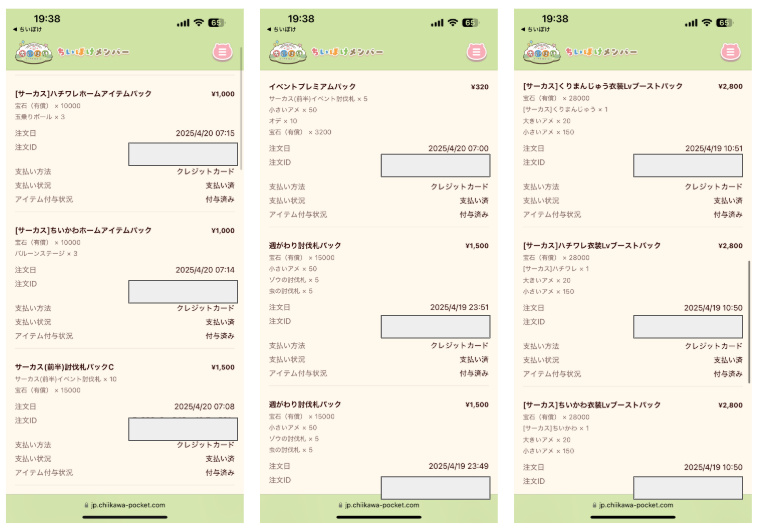
Task: Select order title [サーカス]ちいかわホームアイテムパック
Action: pos(83,230)
